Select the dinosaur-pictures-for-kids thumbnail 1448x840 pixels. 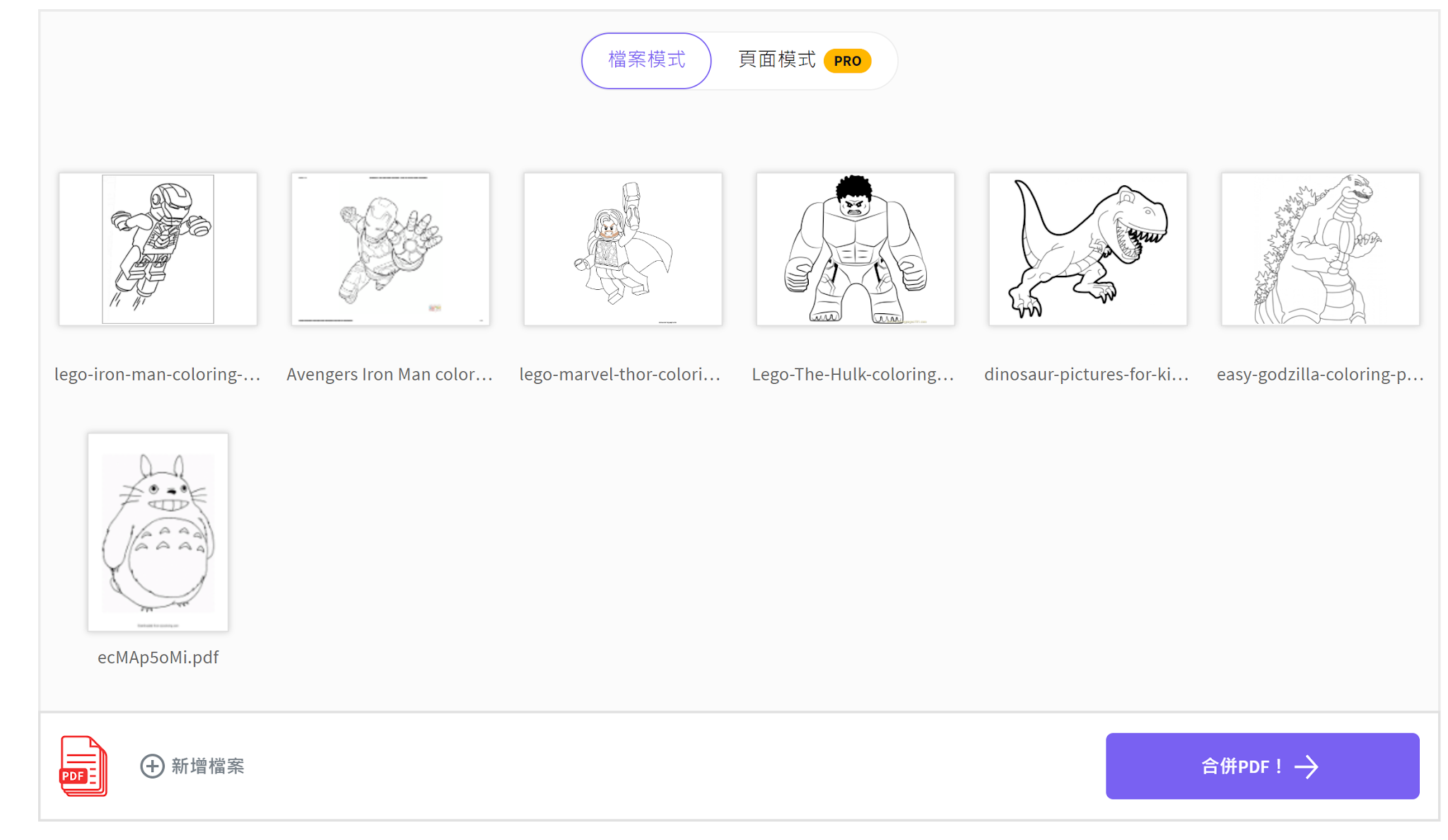pos(1088,249)
